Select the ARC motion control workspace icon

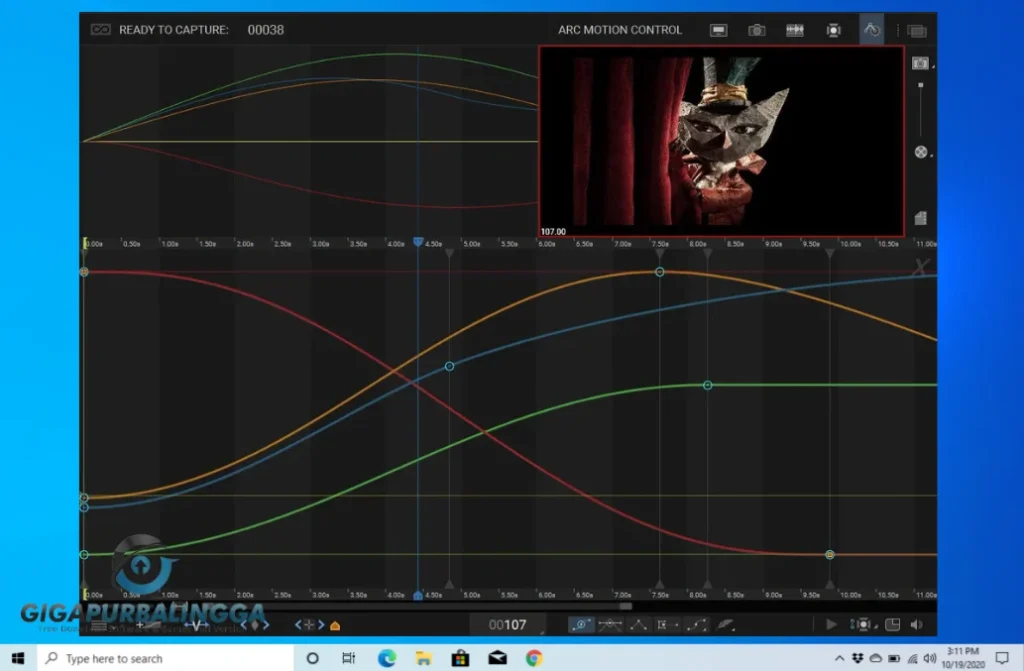click(871, 30)
